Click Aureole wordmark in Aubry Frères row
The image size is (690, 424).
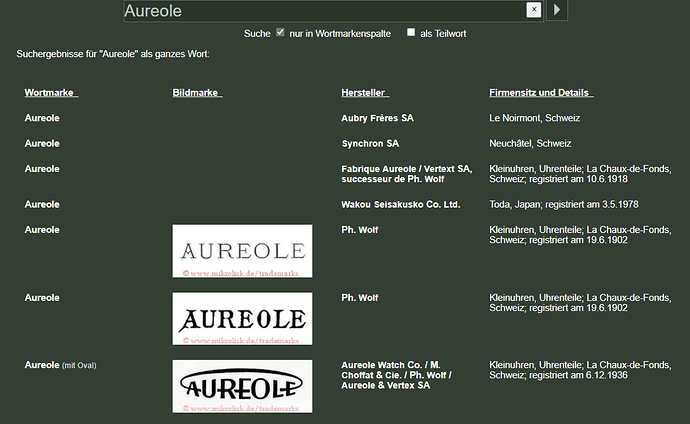coord(42,118)
